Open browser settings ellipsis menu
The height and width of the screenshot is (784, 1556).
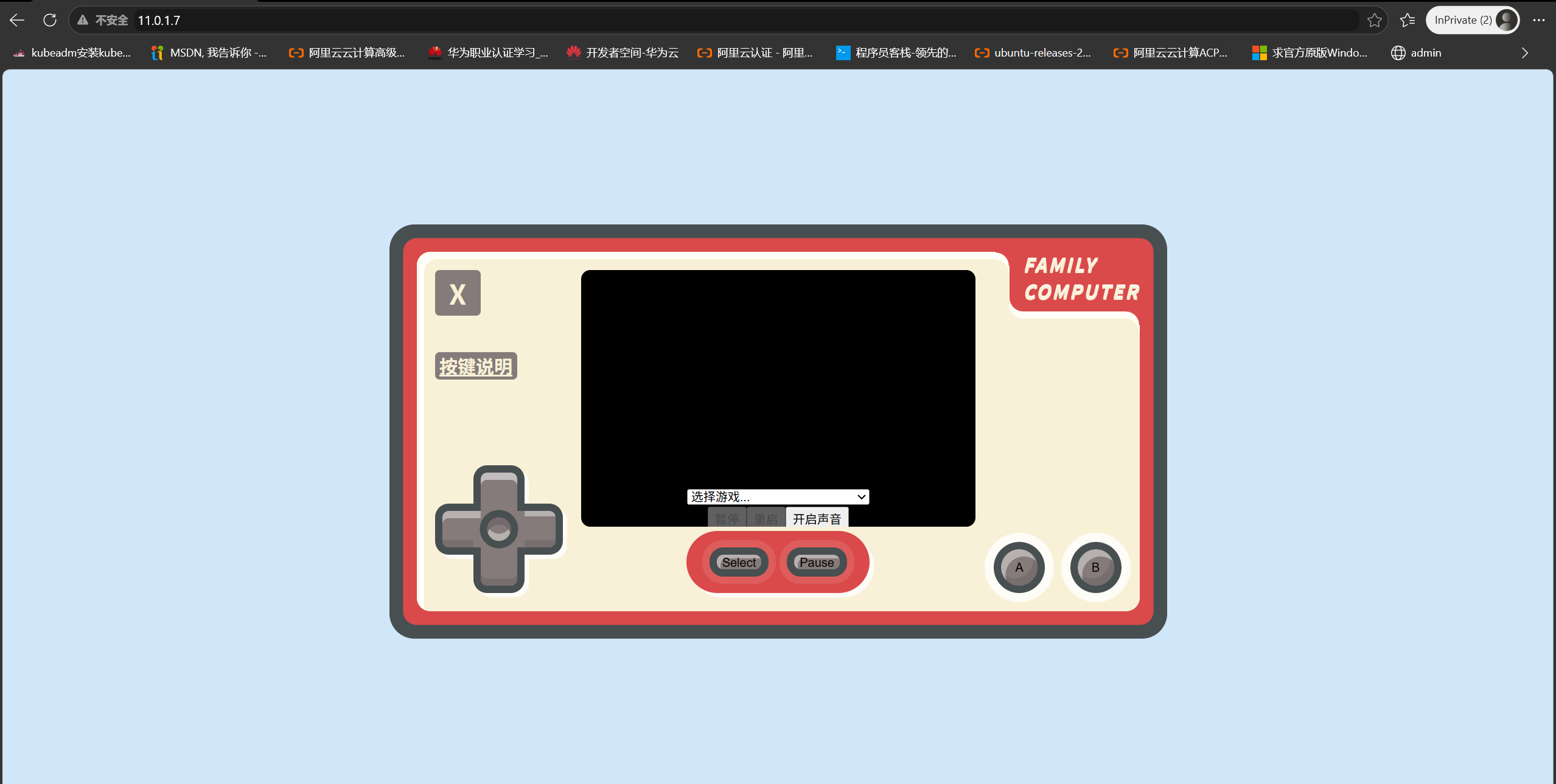click(x=1539, y=20)
